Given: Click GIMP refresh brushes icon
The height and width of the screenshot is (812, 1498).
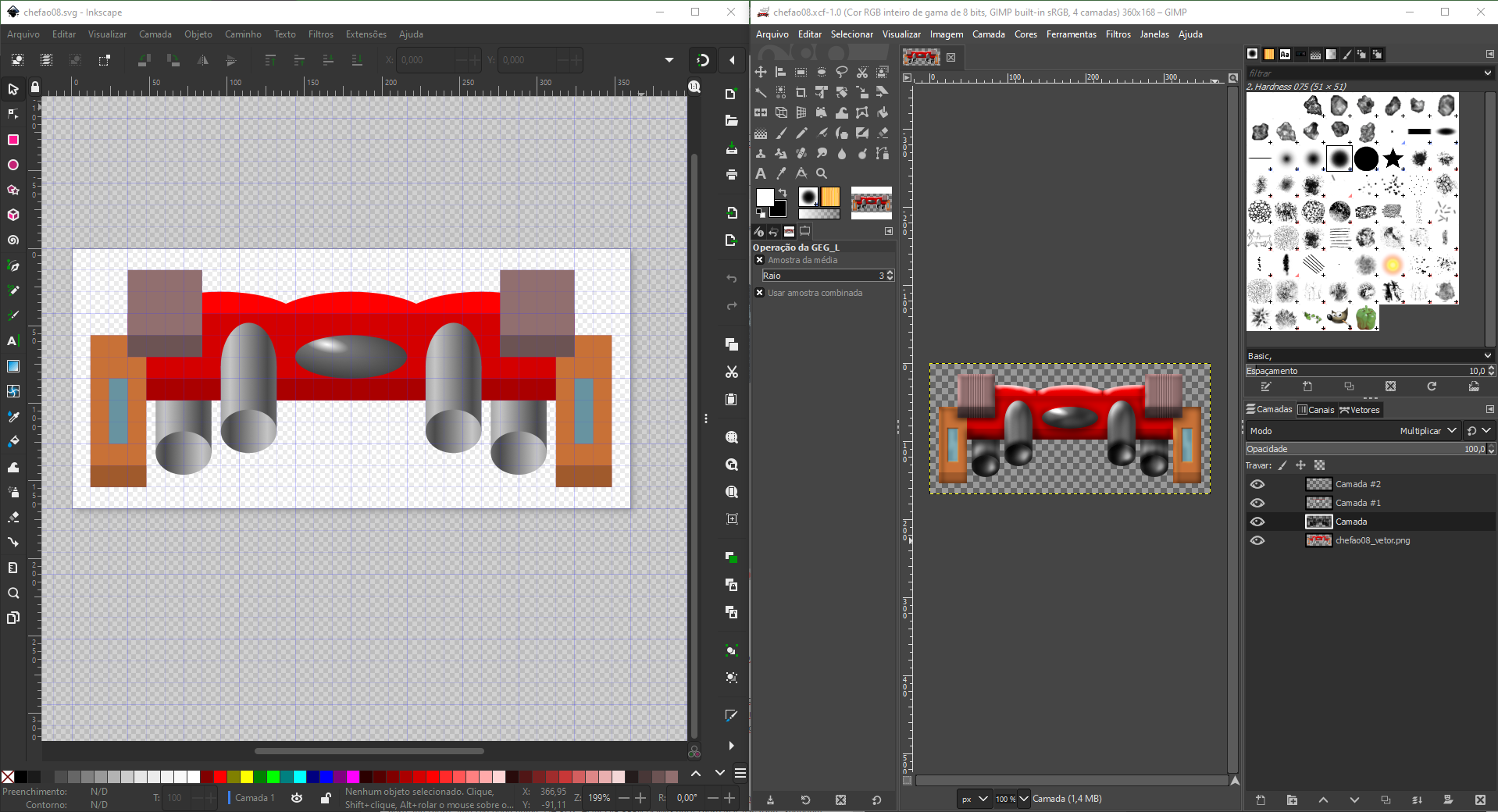Looking at the screenshot, I should [x=1432, y=386].
